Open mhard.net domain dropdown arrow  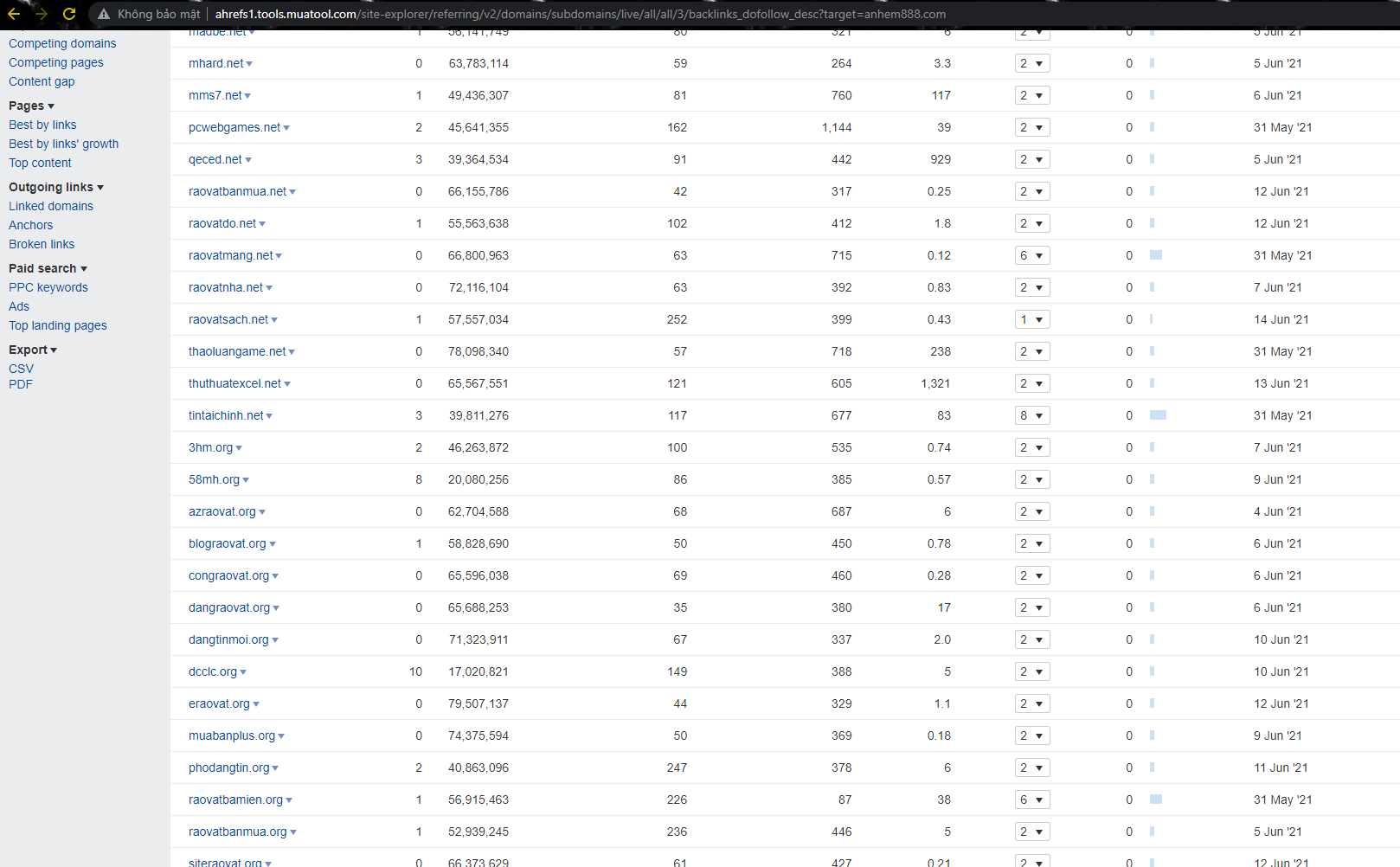pyautogui.click(x=249, y=64)
